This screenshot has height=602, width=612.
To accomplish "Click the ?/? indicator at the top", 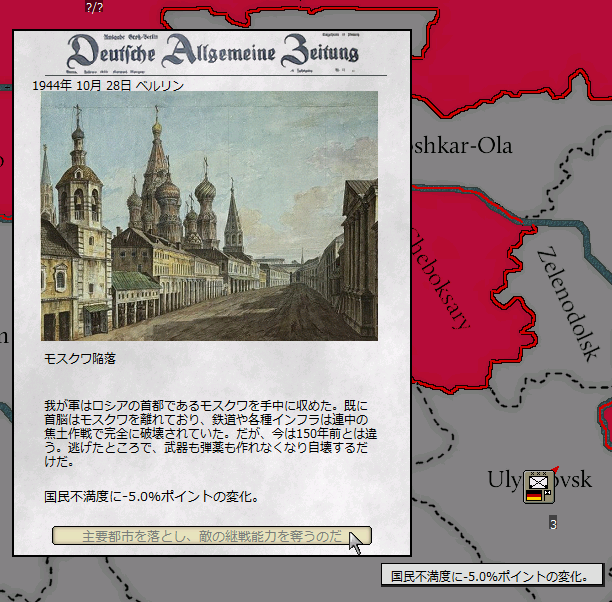I will point(94,7).
